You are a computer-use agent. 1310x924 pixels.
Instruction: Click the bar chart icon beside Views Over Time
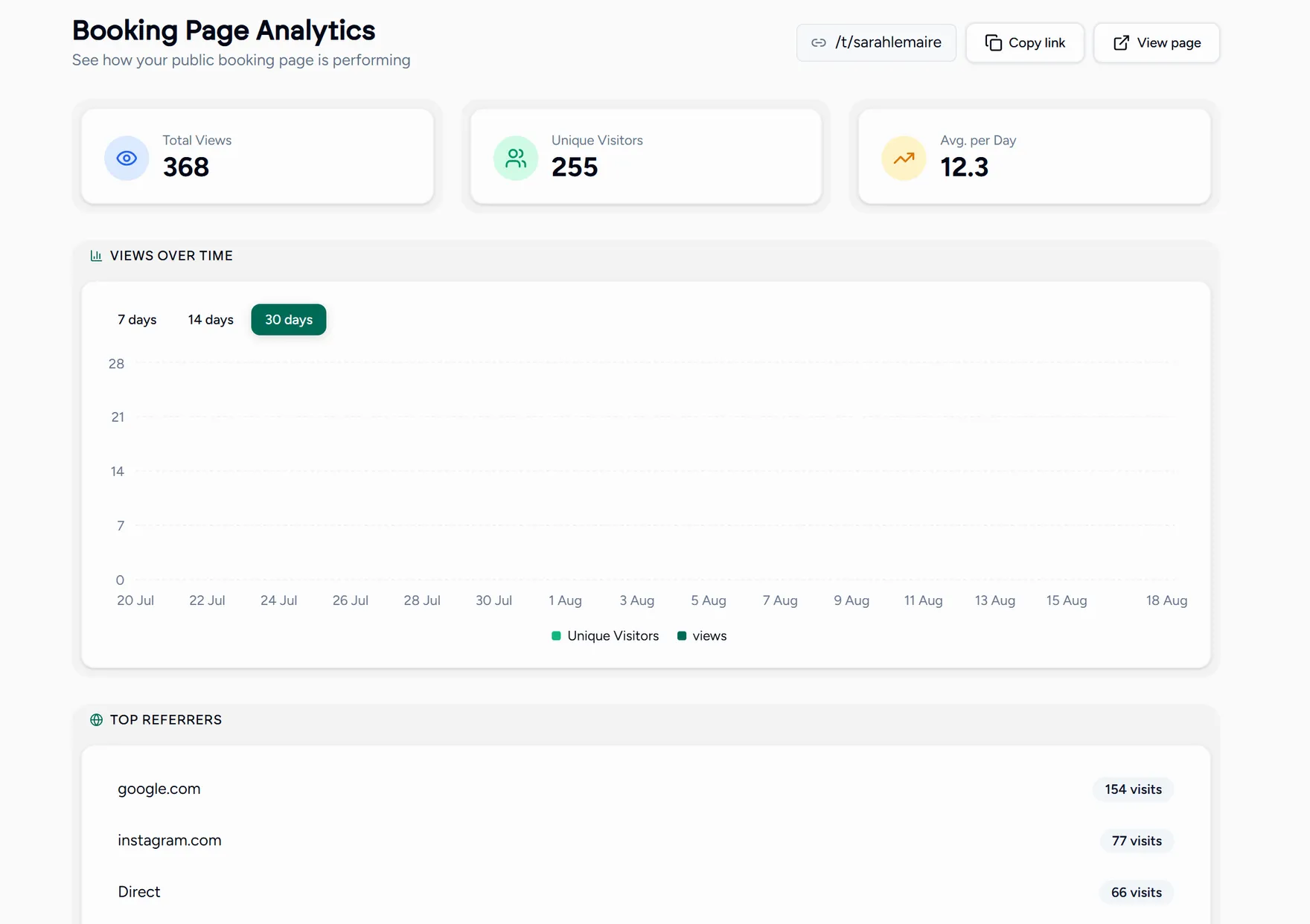pos(96,256)
